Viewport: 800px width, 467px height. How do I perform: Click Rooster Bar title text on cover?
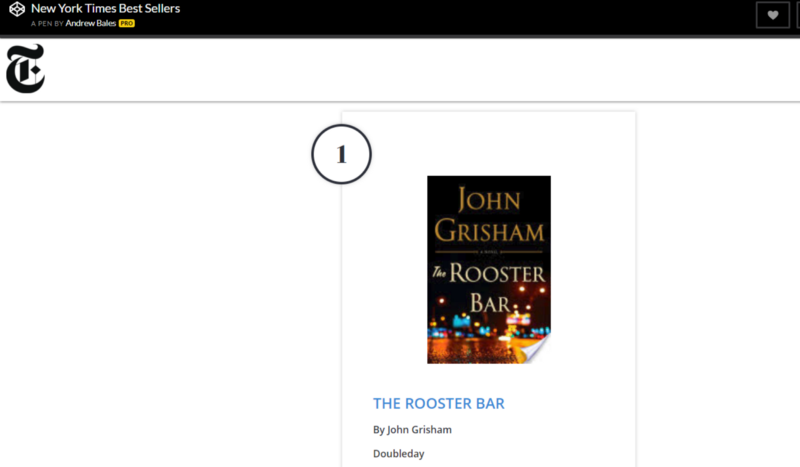point(490,288)
